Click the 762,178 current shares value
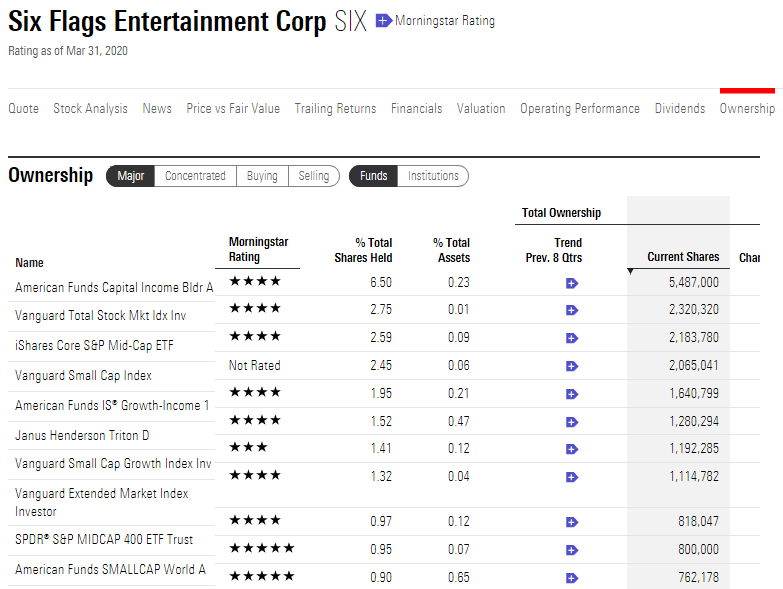This screenshot has height=589, width=783. pyautogui.click(x=698, y=578)
